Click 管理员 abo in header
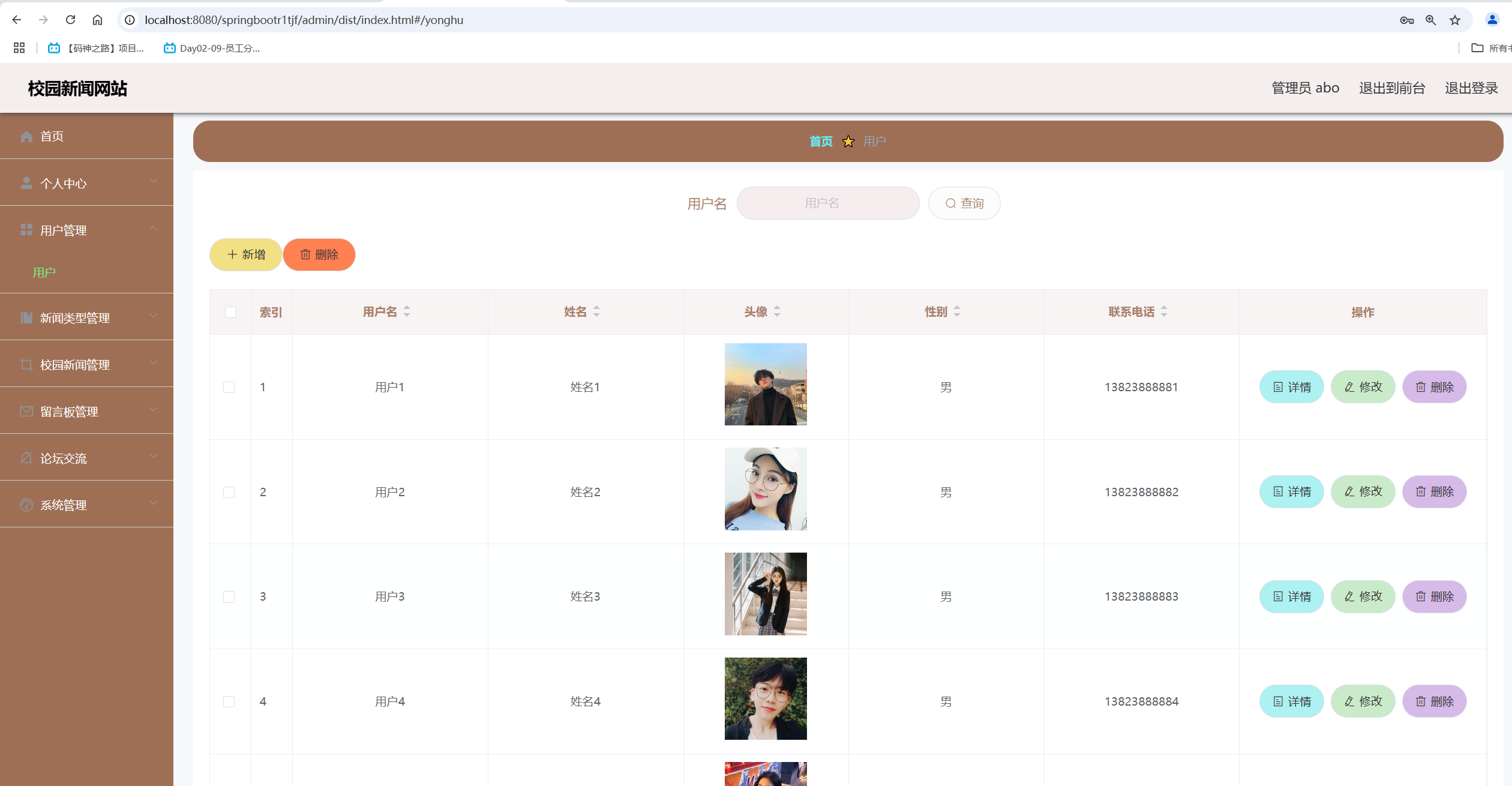The image size is (1512, 786). (1306, 88)
